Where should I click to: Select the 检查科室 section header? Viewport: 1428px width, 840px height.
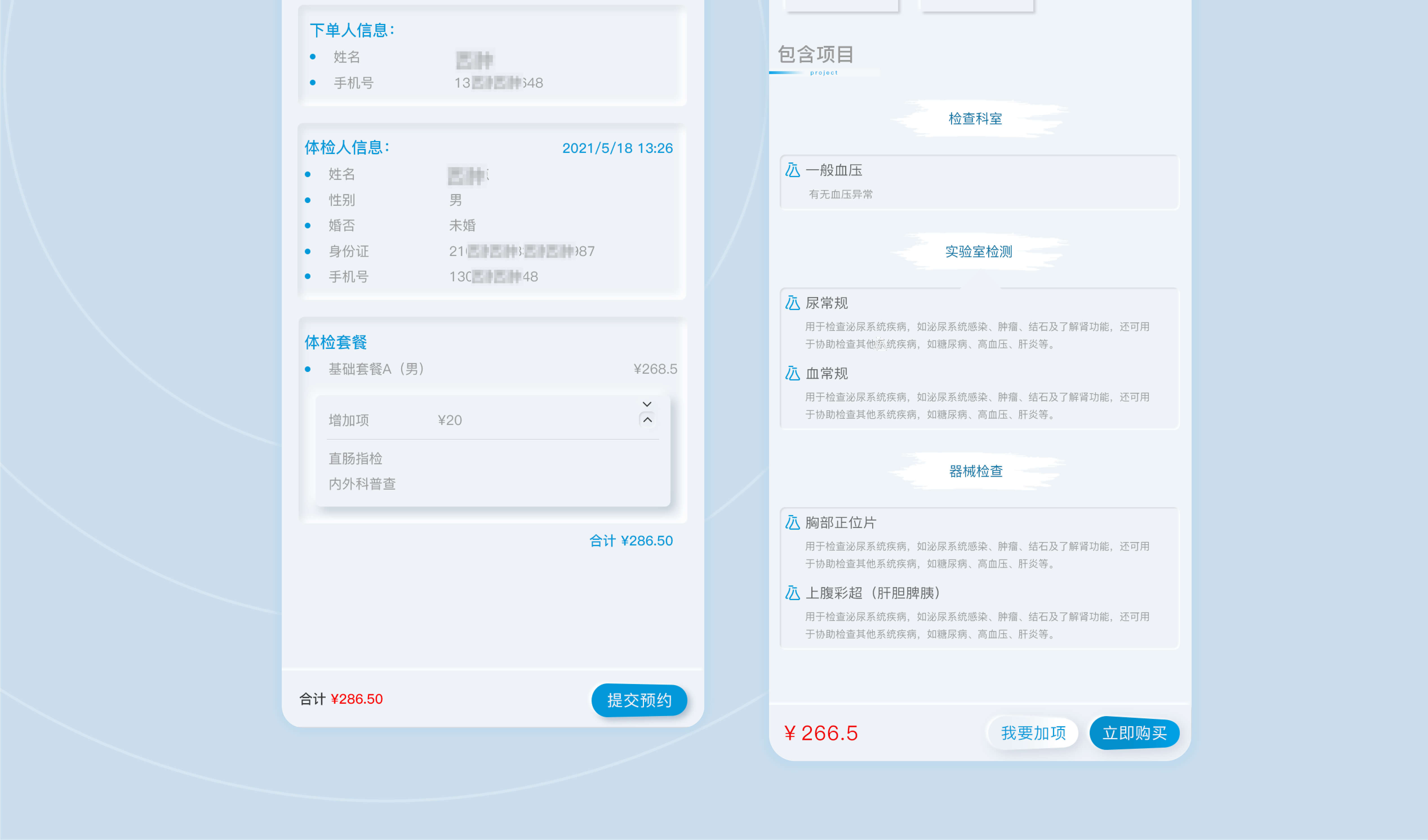tap(975, 118)
